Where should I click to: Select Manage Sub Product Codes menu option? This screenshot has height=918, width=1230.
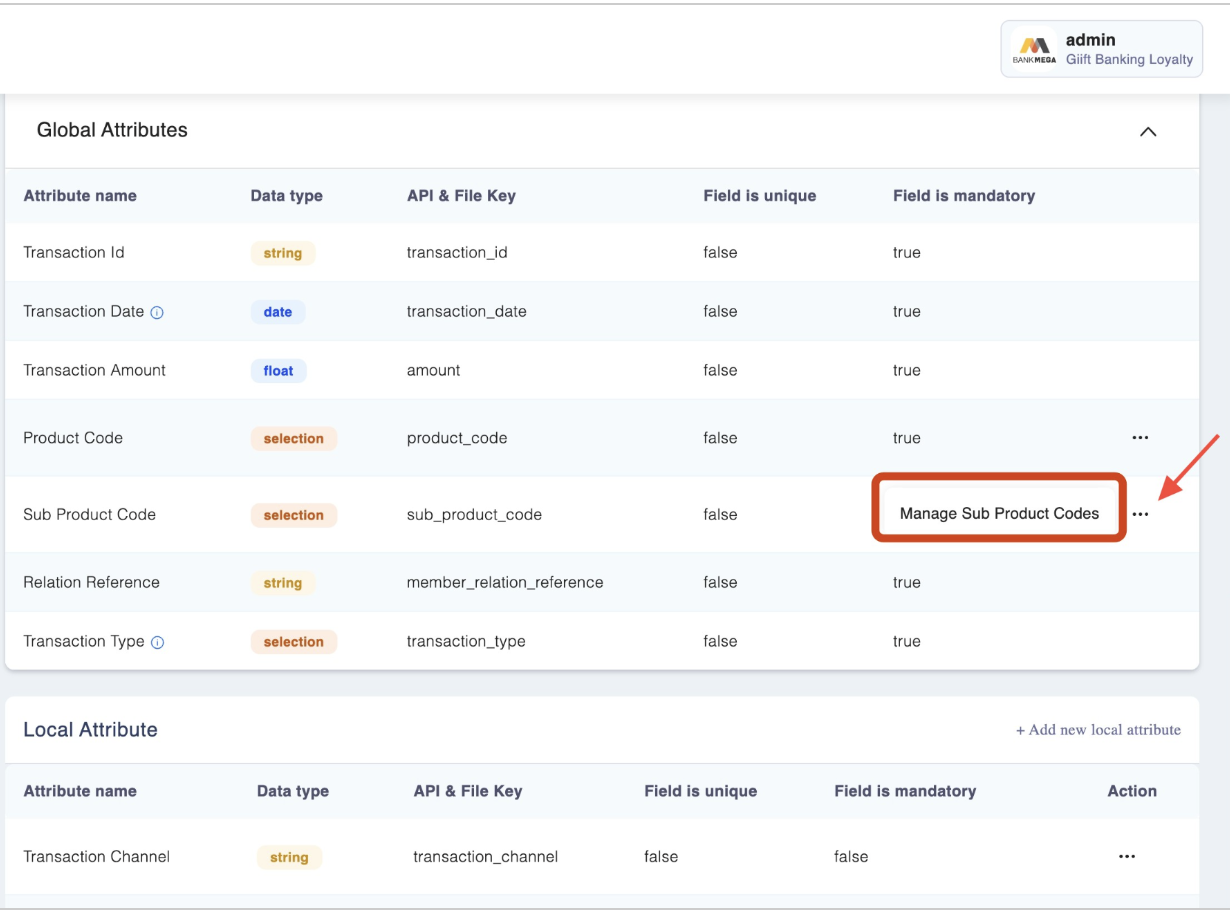pyautogui.click(x=999, y=514)
